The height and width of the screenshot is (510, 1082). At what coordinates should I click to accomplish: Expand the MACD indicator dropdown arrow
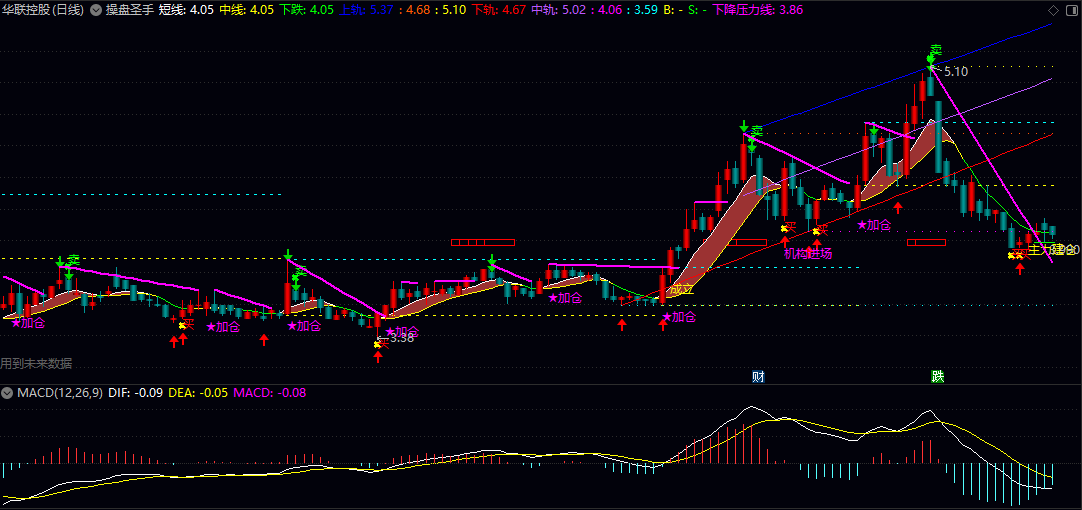click(8, 393)
